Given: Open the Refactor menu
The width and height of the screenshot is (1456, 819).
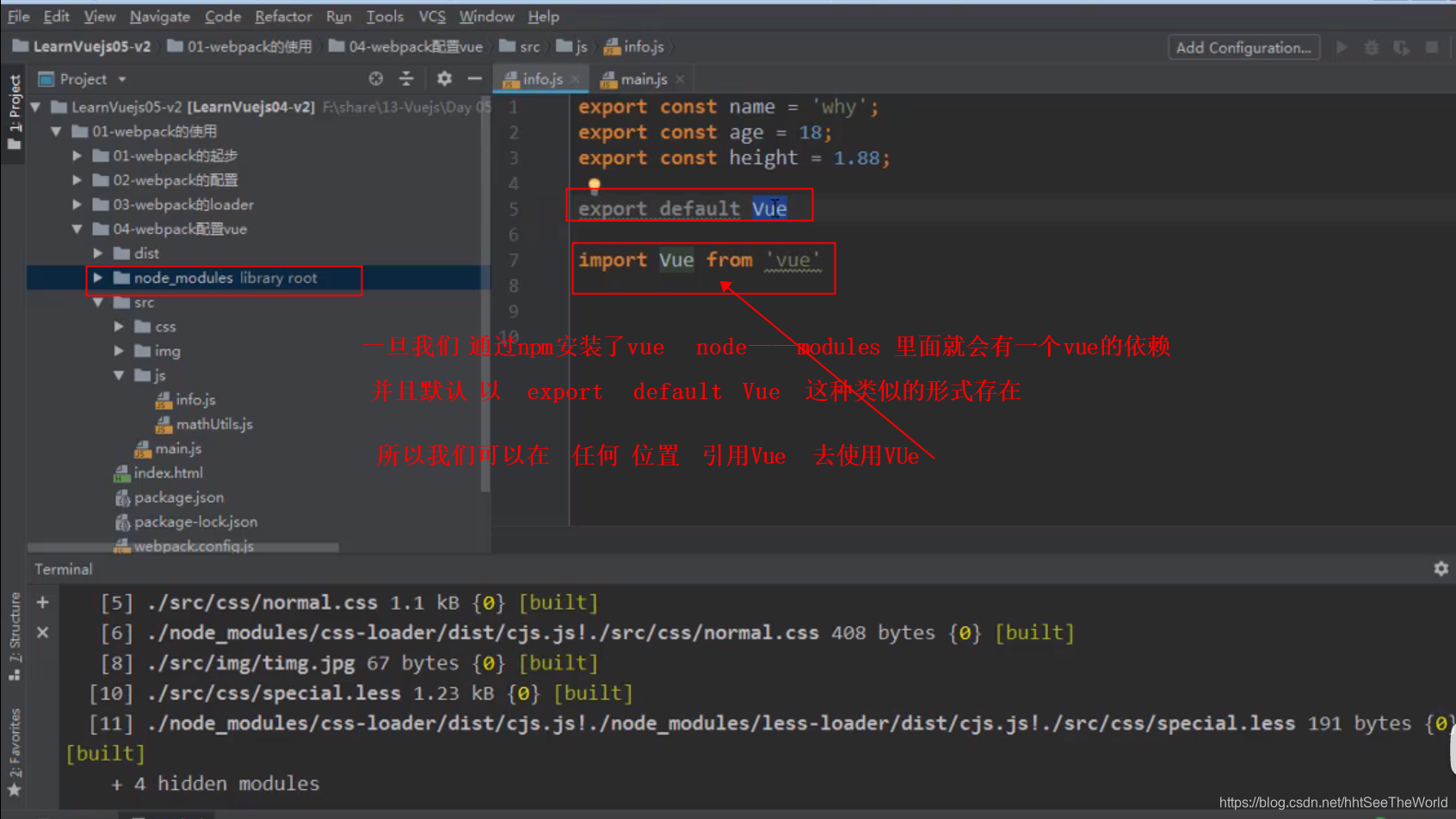Looking at the screenshot, I should (283, 16).
